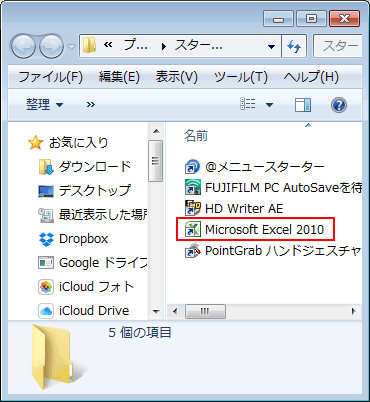
Task: Maximize the Explorer window
Action: click(311, 19)
